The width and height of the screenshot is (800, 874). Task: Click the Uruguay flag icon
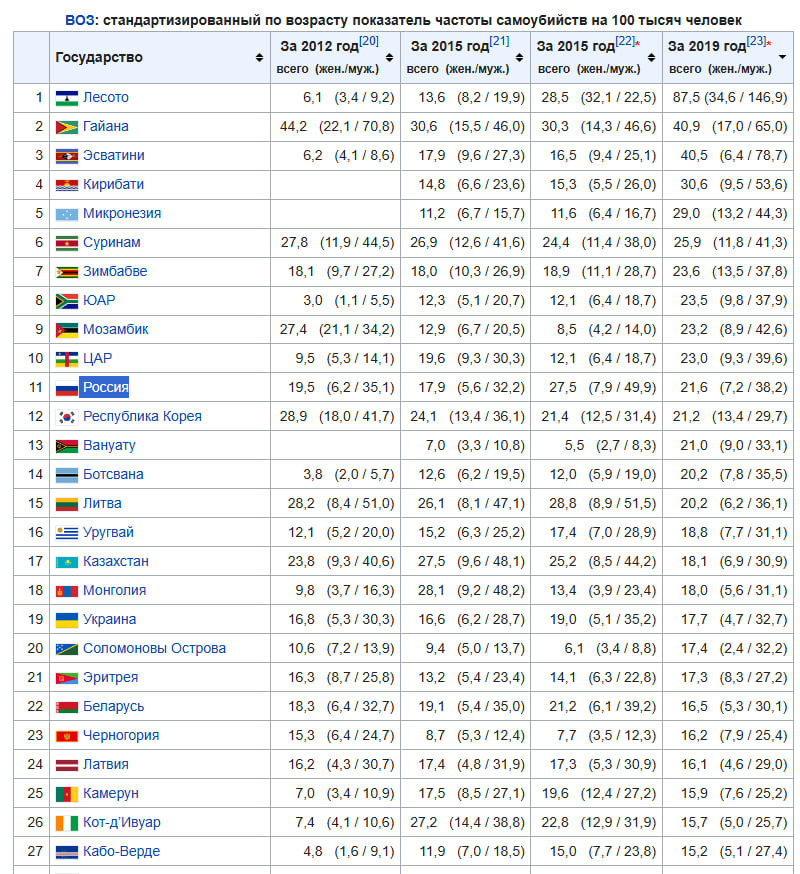tap(67, 533)
